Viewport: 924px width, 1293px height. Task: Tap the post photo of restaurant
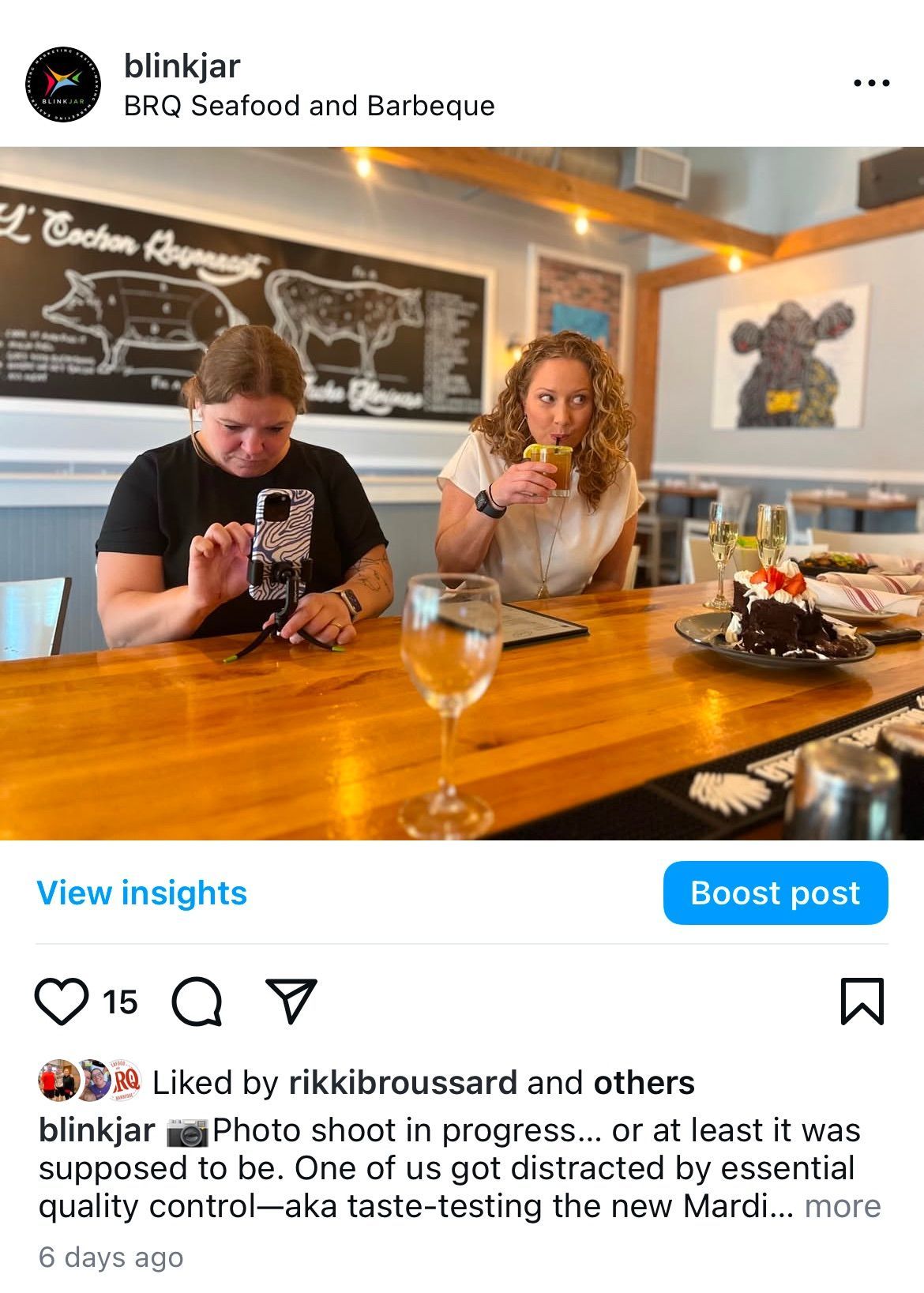coord(462,494)
